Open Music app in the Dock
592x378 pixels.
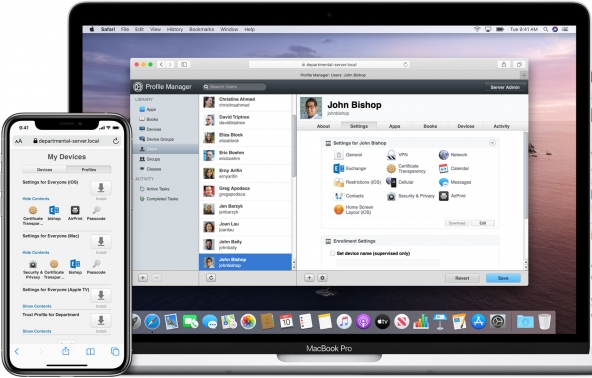click(344, 322)
